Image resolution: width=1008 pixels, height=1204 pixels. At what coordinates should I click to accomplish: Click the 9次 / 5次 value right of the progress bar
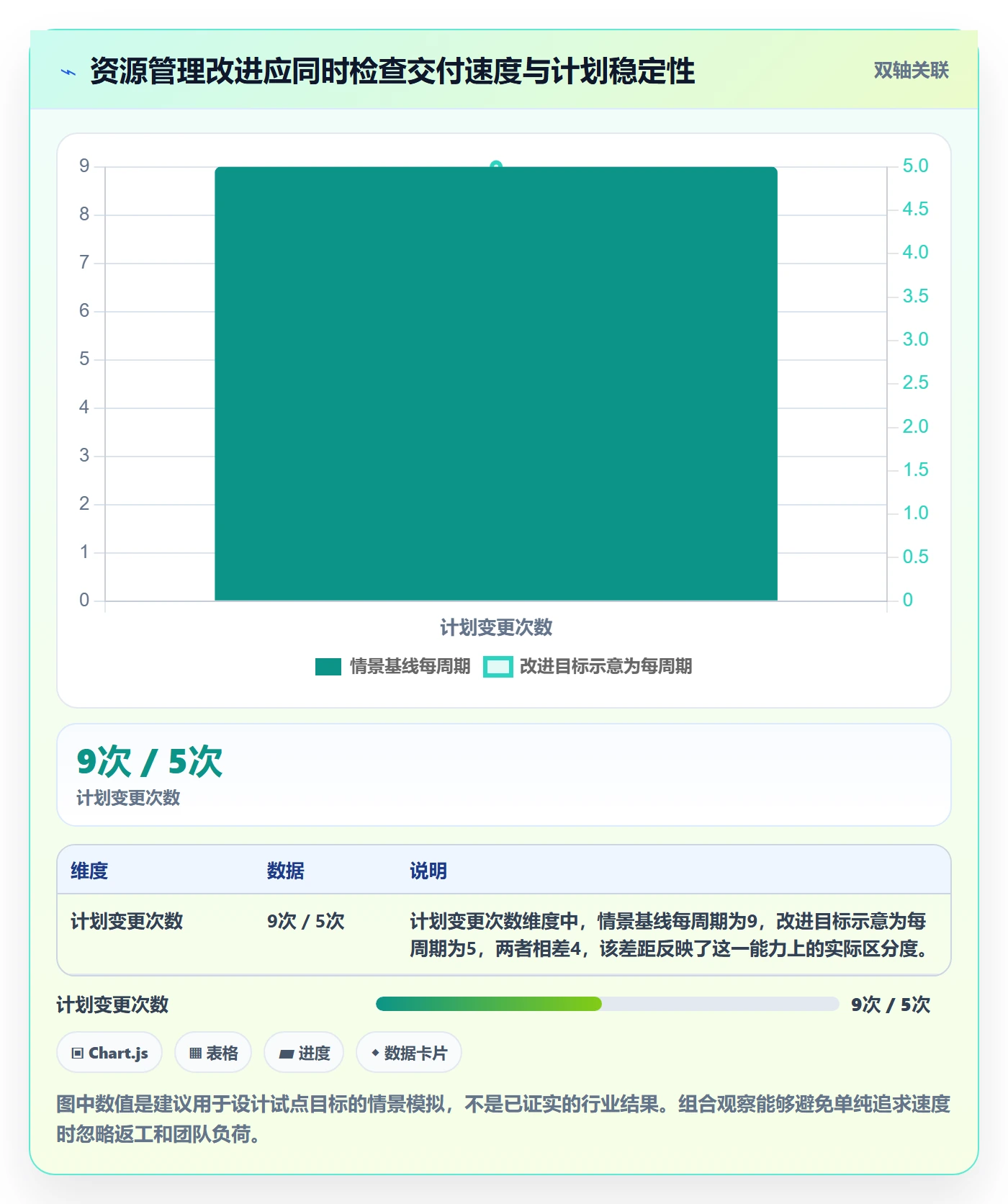[891, 1005]
